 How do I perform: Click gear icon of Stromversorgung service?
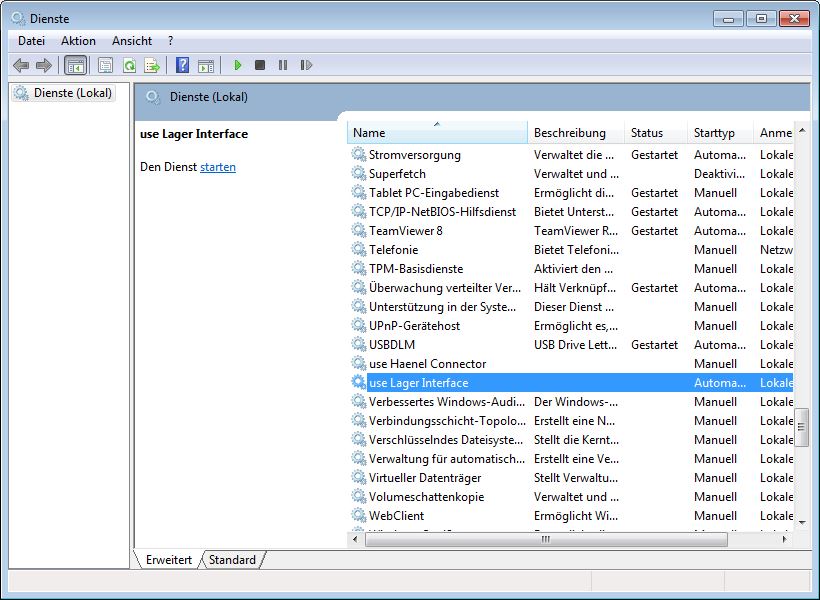point(358,154)
